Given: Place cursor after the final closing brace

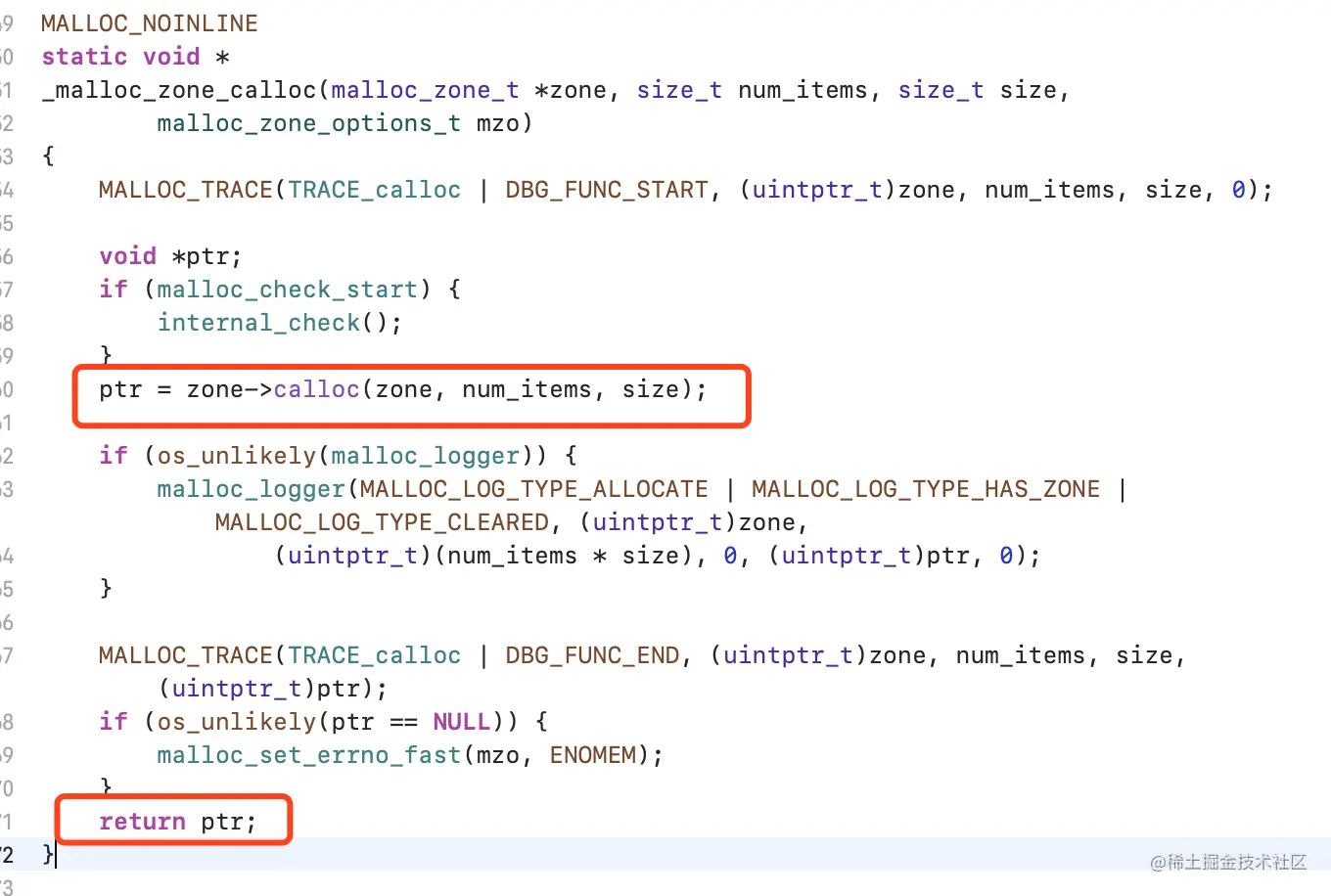Looking at the screenshot, I should [x=56, y=855].
